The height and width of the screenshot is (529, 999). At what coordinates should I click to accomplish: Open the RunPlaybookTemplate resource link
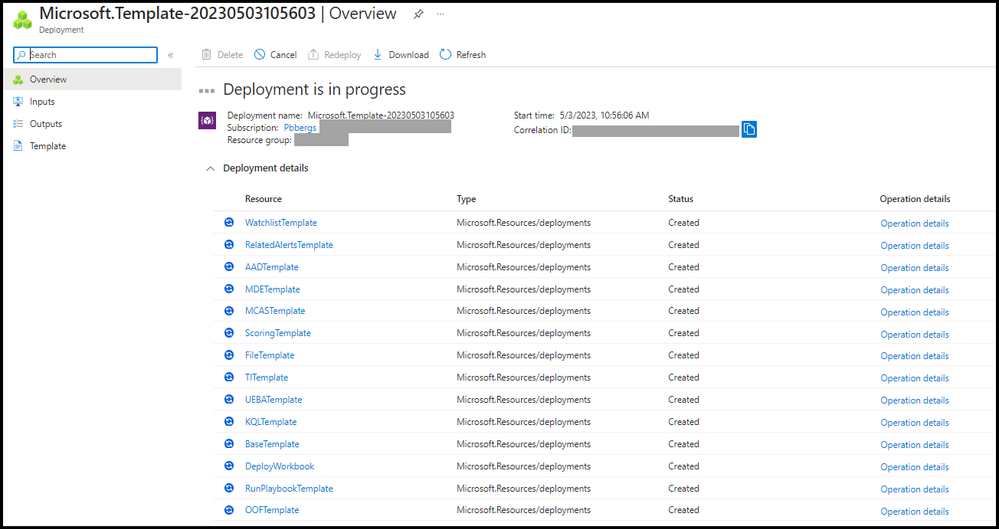tap(289, 489)
